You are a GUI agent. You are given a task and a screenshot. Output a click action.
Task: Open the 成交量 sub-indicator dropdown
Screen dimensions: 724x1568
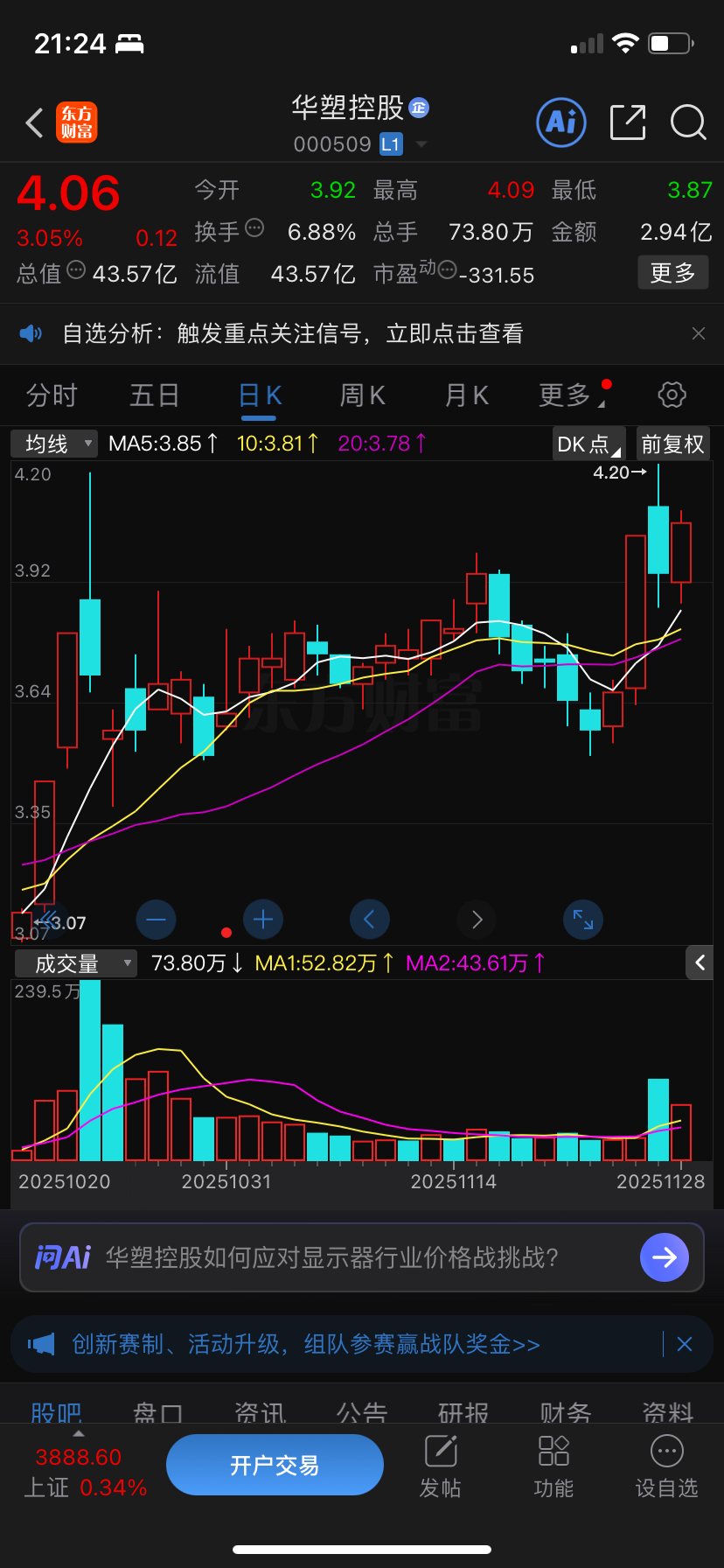click(x=76, y=963)
